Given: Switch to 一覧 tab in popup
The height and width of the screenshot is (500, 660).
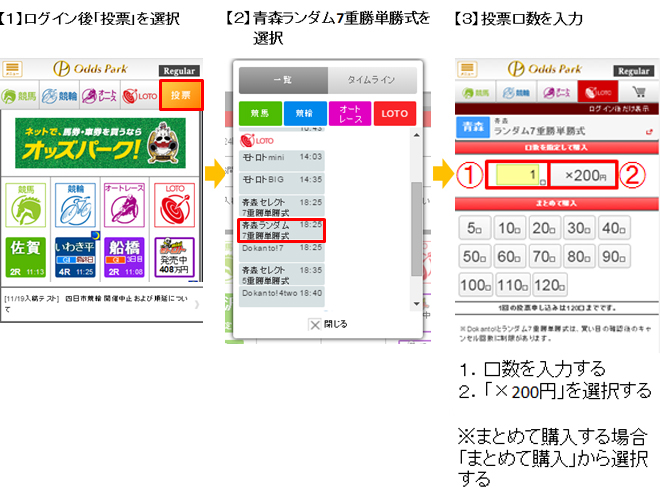Looking at the screenshot, I should coord(283,80).
